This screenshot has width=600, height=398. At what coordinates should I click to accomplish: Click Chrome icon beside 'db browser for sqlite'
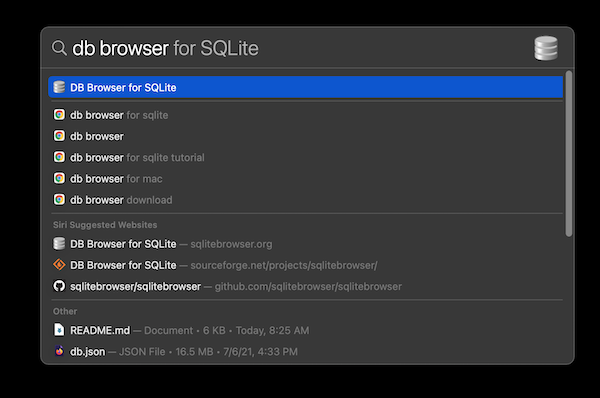pos(59,114)
